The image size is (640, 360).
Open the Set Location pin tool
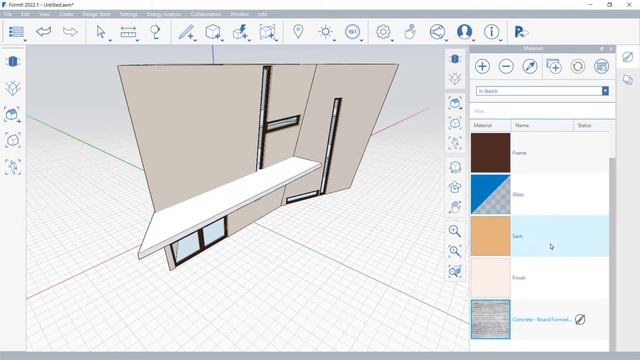pyautogui.click(x=298, y=31)
